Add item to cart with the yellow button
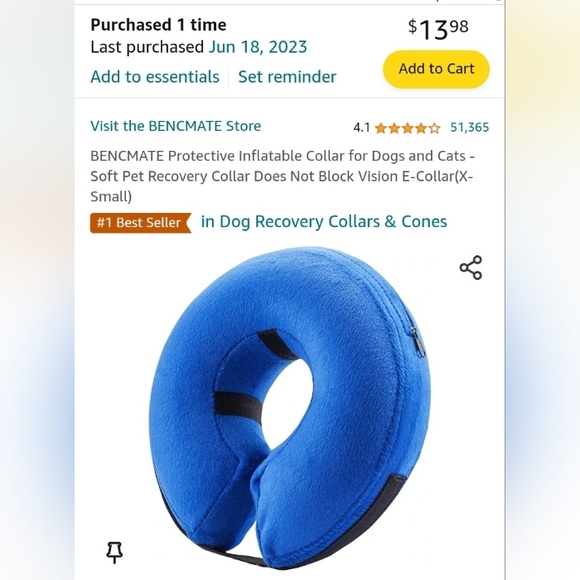The height and width of the screenshot is (580, 580). 436,69
